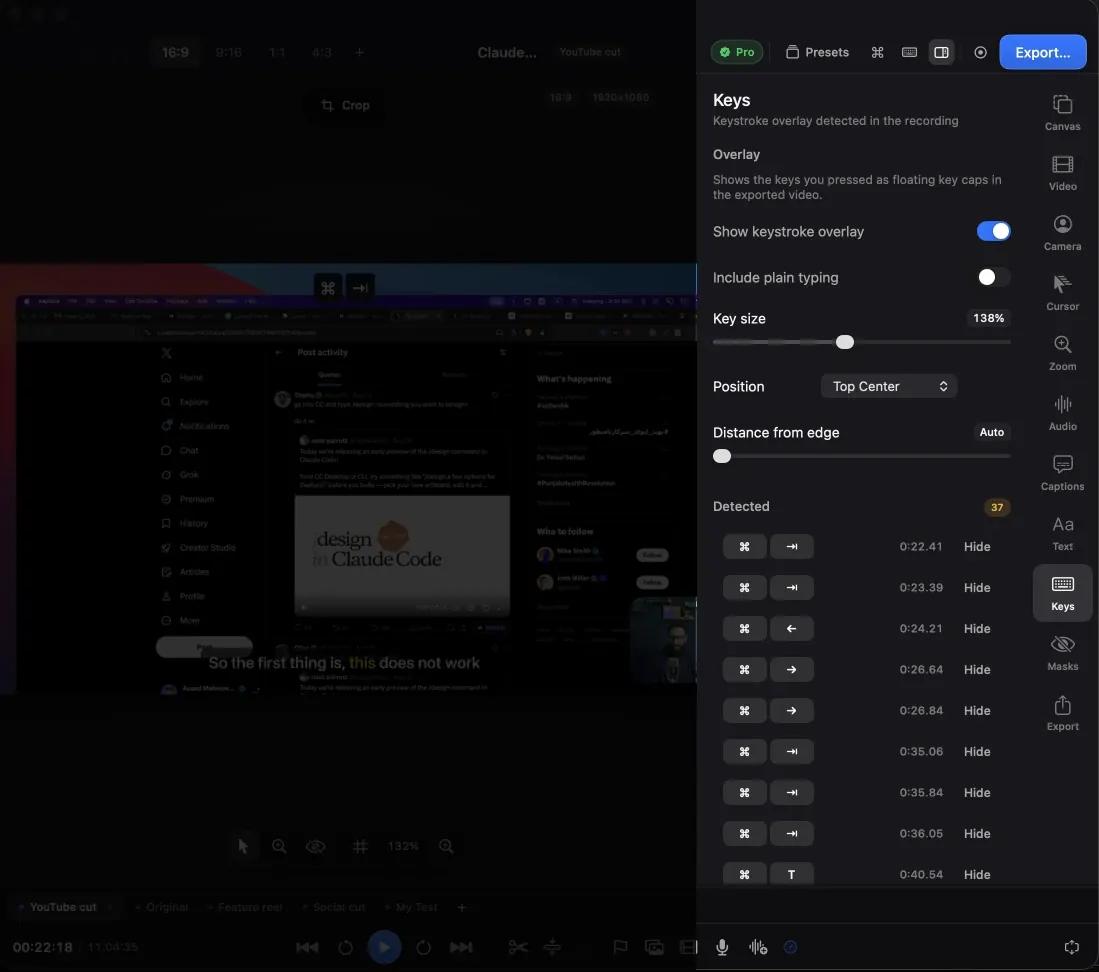This screenshot has height=972, width=1099.
Task: Hide the keystroke detected at 0:35.06
Action: [x=976, y=751]
